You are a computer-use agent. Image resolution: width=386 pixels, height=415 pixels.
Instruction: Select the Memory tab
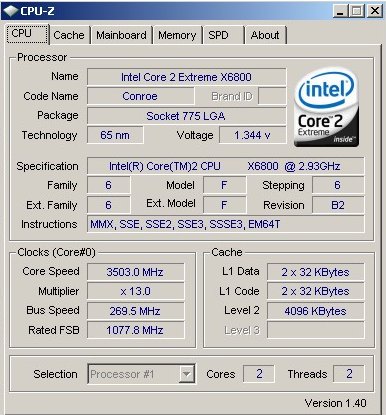tap(177, 35)
